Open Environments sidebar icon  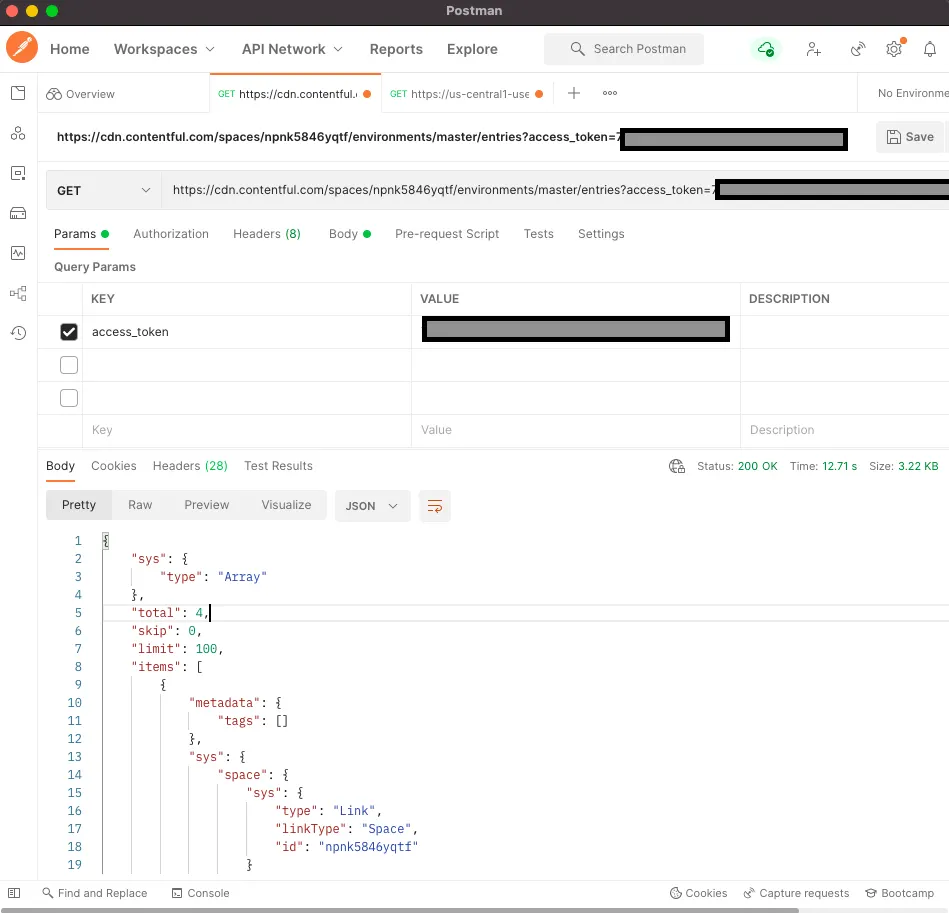(x=18, y=174)
